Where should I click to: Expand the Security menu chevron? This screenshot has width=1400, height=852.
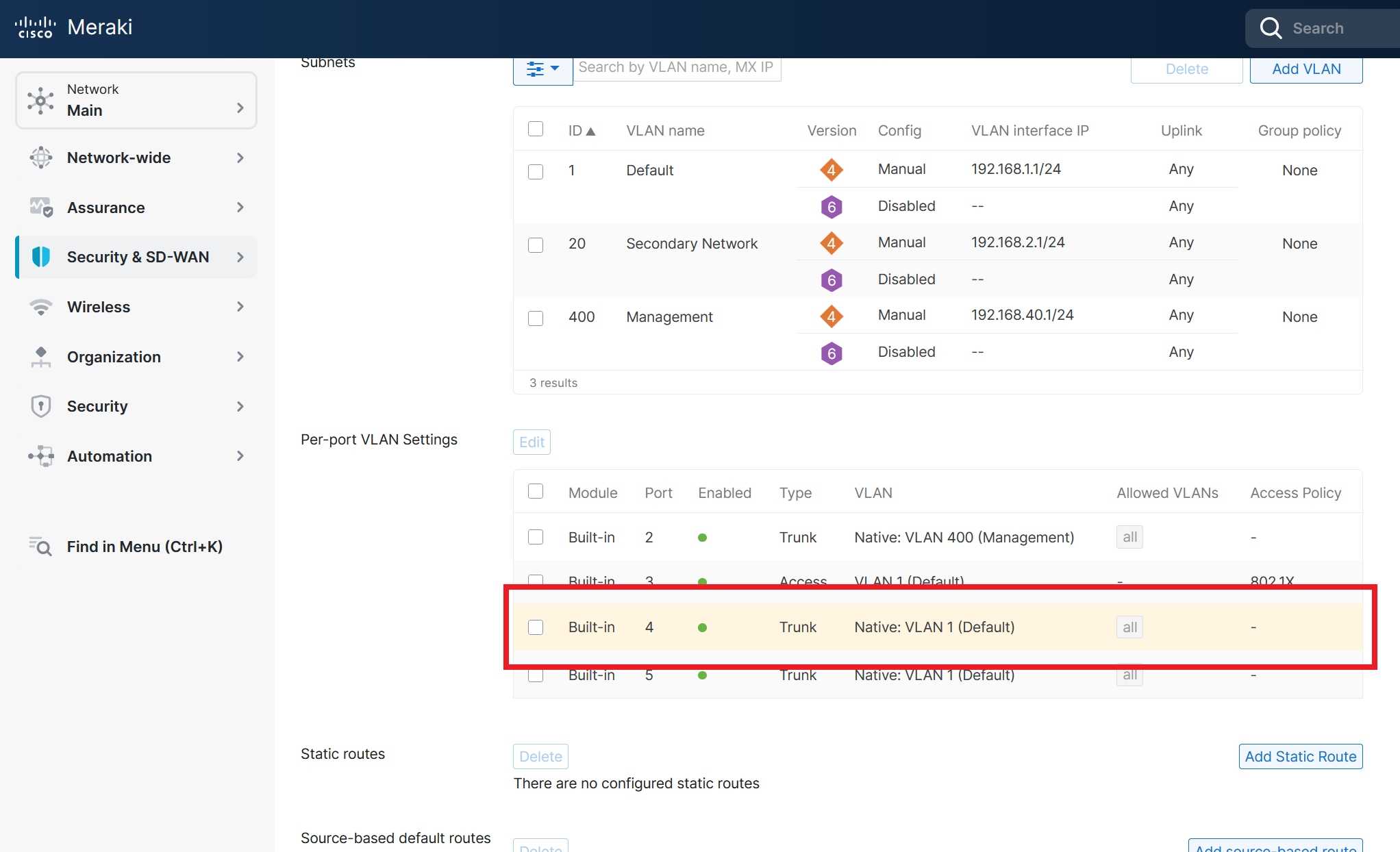[240, 406]
